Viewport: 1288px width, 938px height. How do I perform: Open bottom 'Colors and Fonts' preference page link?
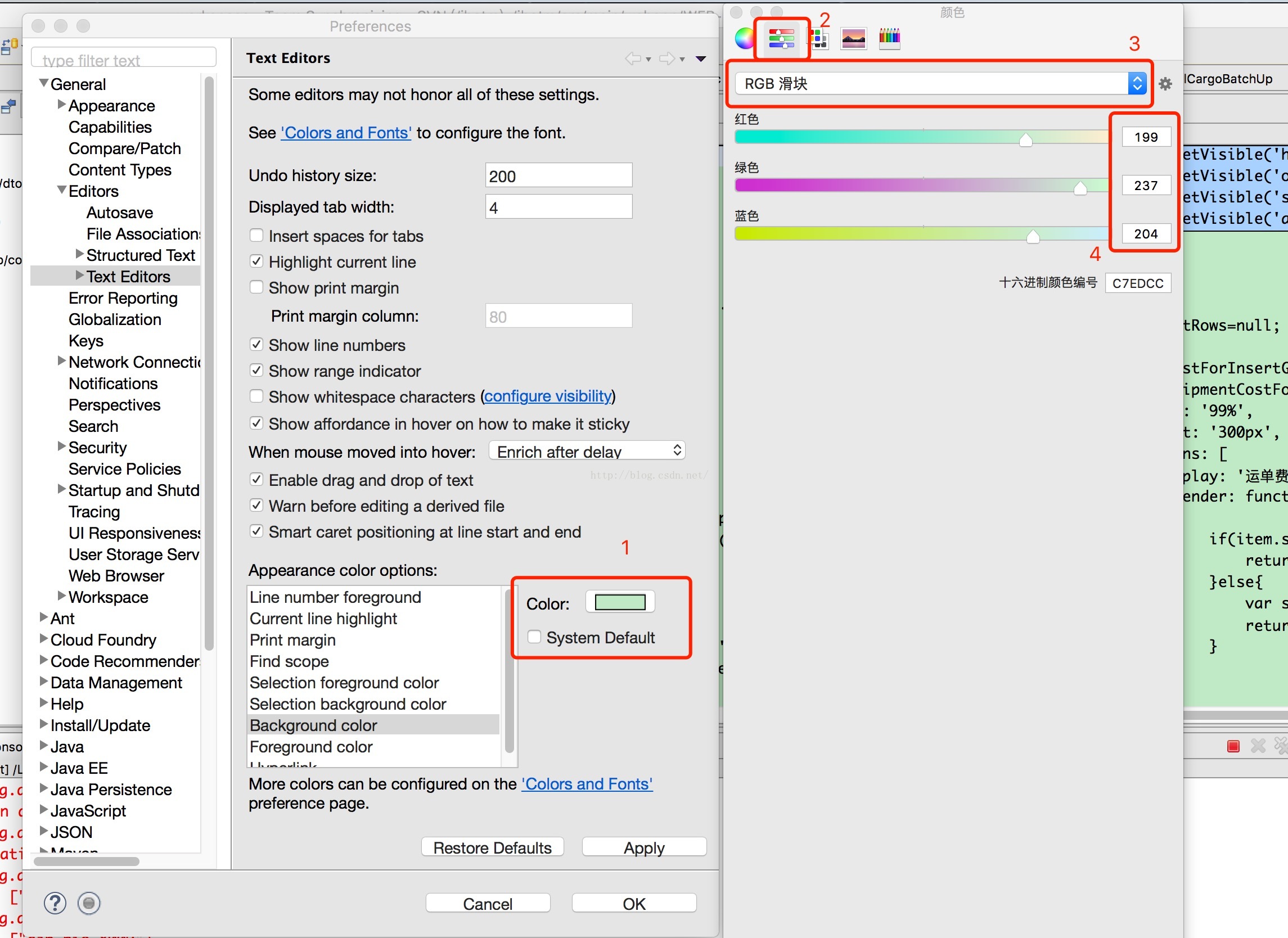click(x=587, y=783)
